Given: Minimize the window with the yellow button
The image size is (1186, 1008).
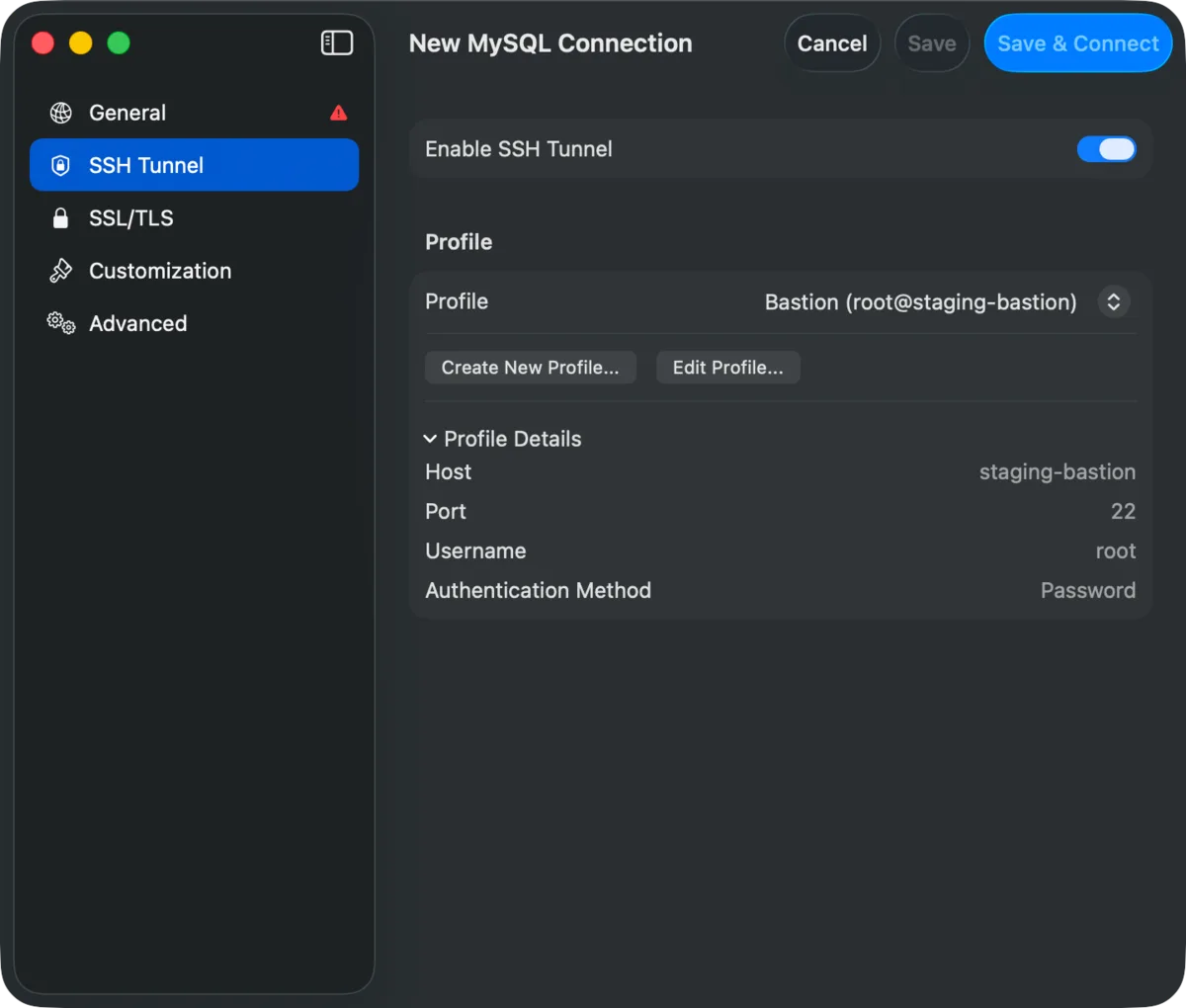Looking at the screenshot, I should pyautogui.click(x=81, y=42).
